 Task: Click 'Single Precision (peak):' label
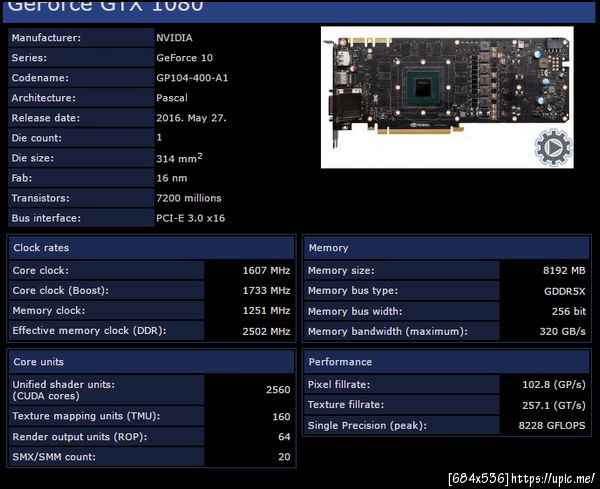tap(367, 425)
